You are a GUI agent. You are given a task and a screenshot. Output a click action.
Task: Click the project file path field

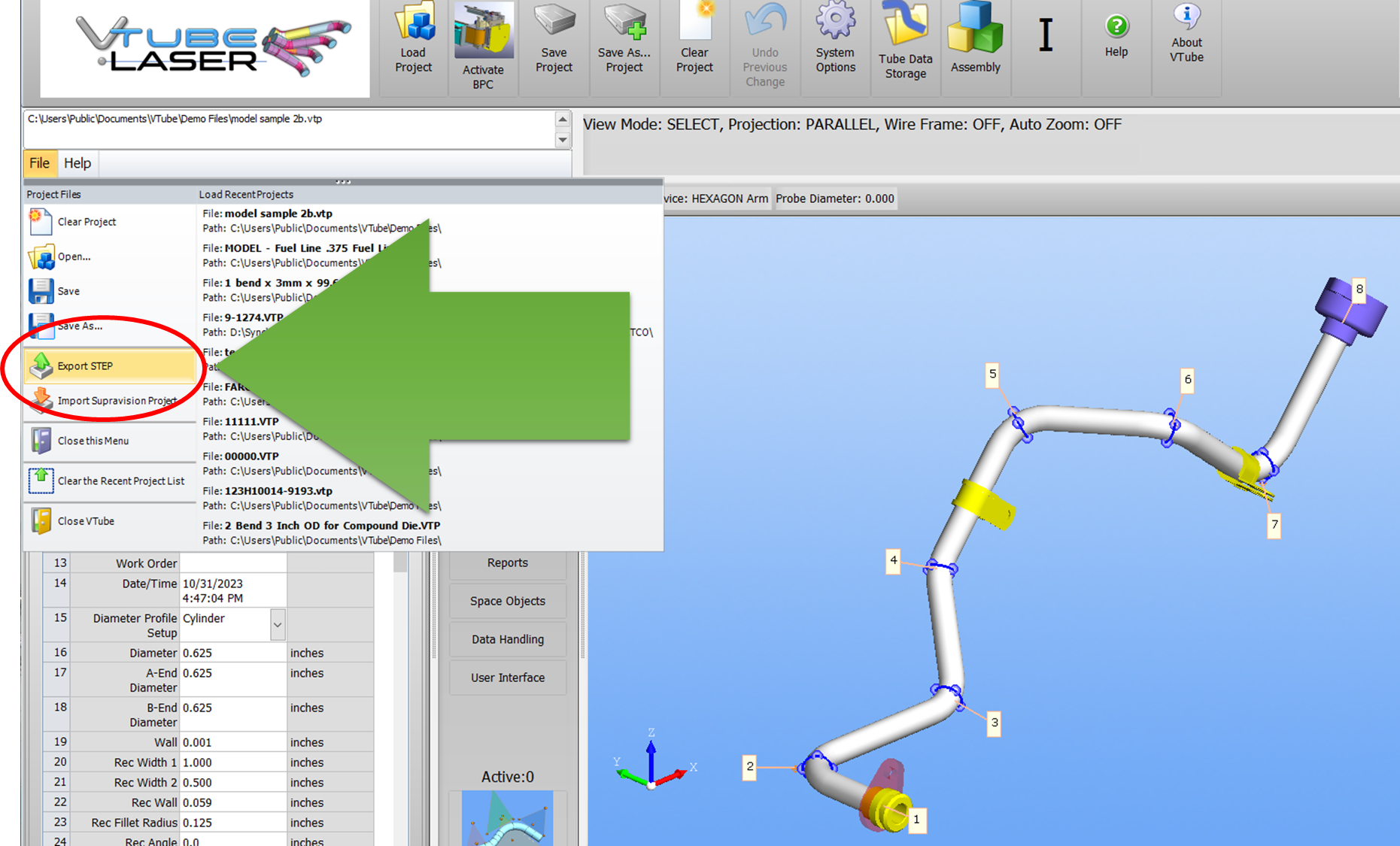tap(290, 129)
